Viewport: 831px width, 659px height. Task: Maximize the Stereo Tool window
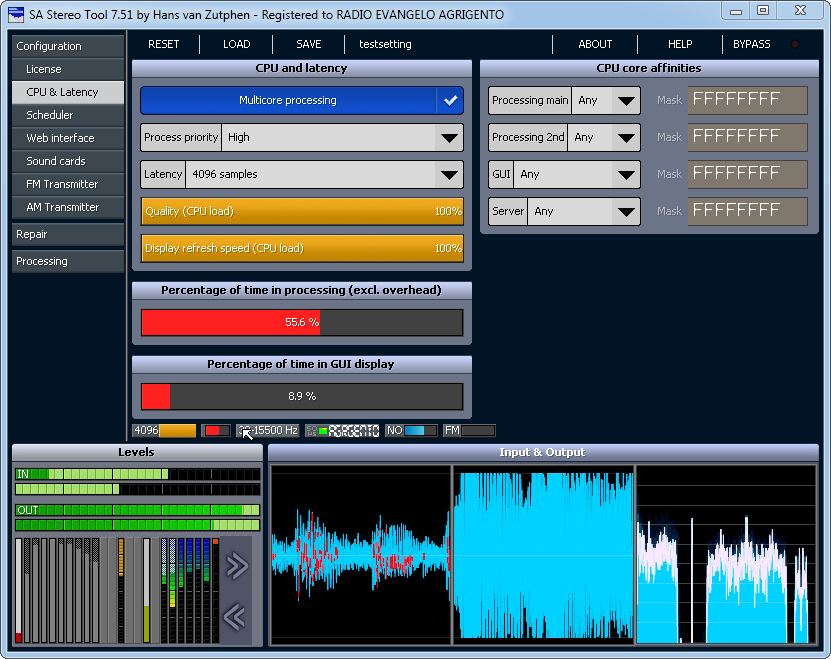763,11
